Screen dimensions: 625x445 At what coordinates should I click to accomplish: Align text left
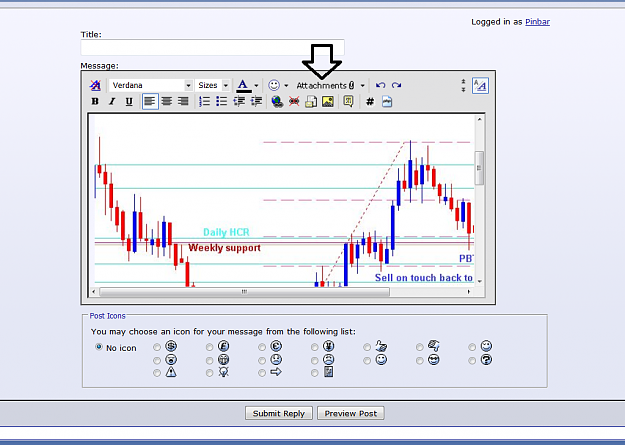point(150,102)
